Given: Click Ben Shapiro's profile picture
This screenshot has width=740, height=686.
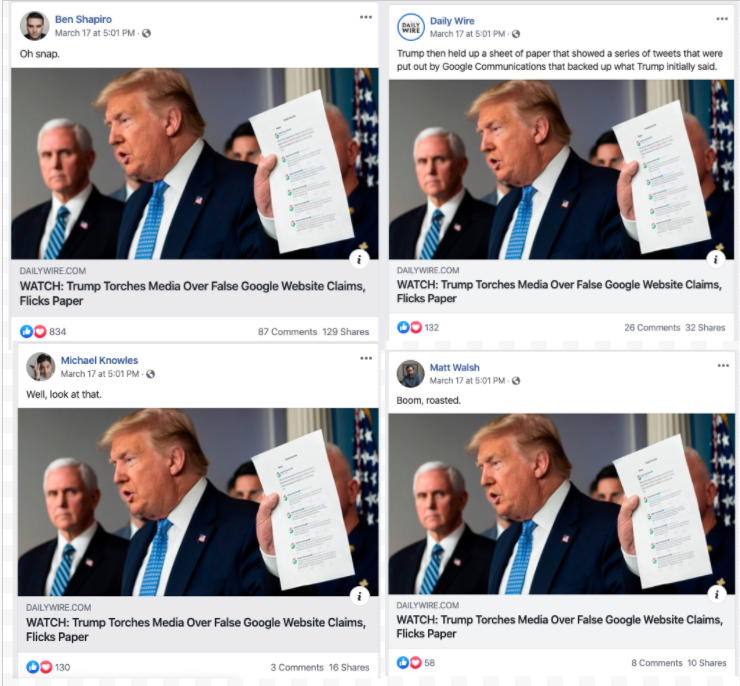Looking at the screenshot, I should [34, 26].
